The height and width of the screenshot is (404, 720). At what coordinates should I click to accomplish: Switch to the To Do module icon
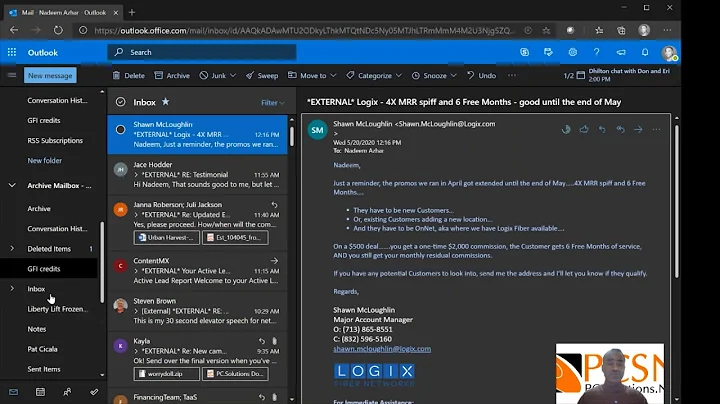94,392
